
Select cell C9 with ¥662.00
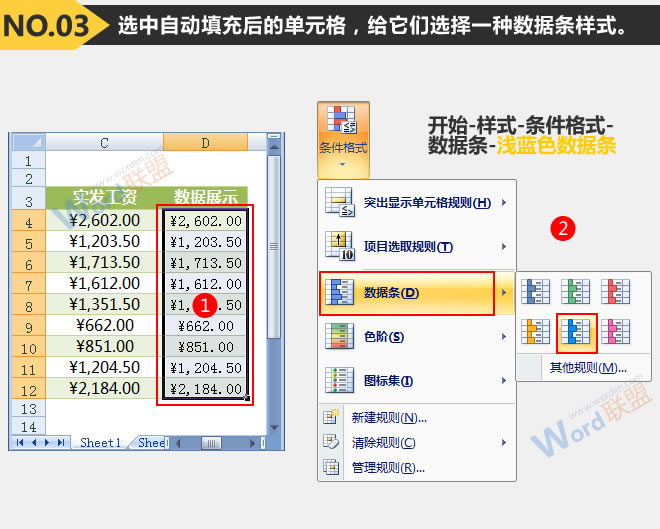(x=104, y=325)
